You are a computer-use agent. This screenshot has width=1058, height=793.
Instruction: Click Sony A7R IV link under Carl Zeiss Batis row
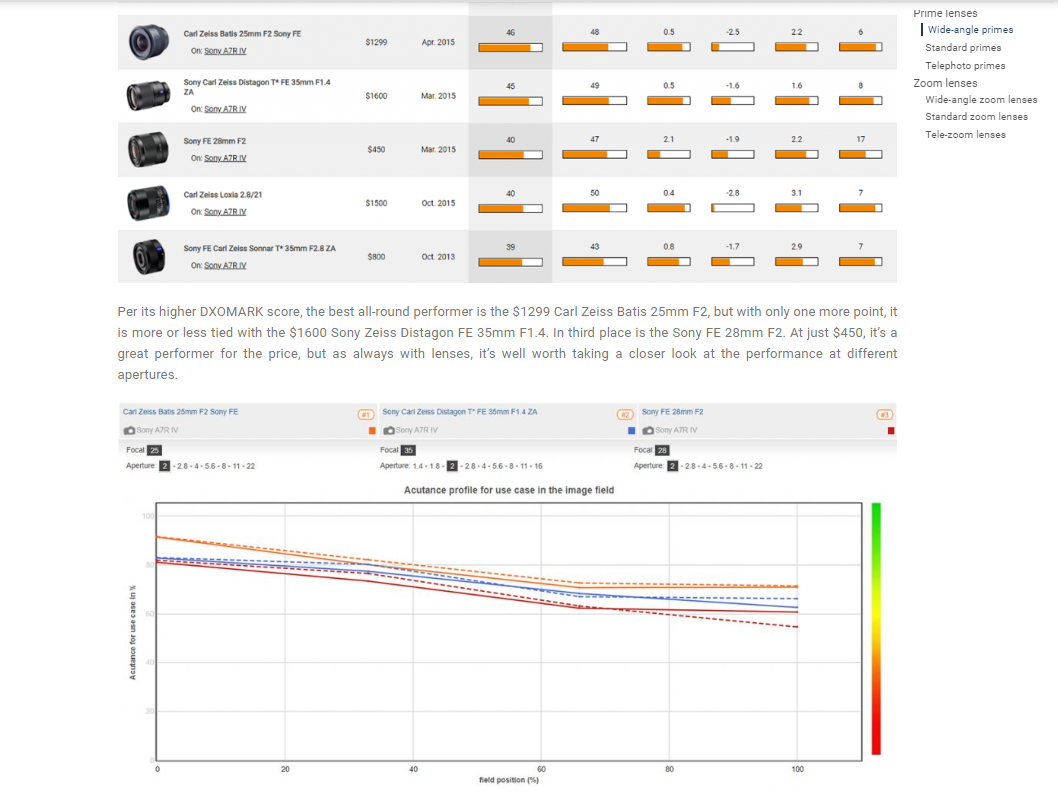pos(225,51)
